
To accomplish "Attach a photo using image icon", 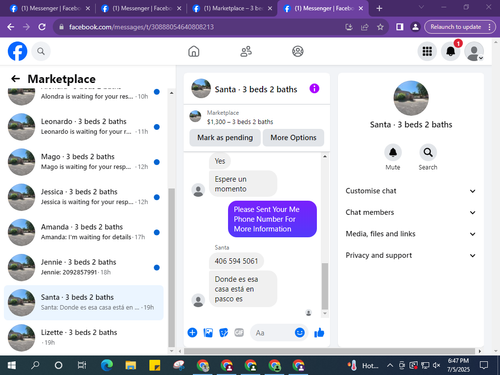I will pyautogui.click(x=208, y=332).
